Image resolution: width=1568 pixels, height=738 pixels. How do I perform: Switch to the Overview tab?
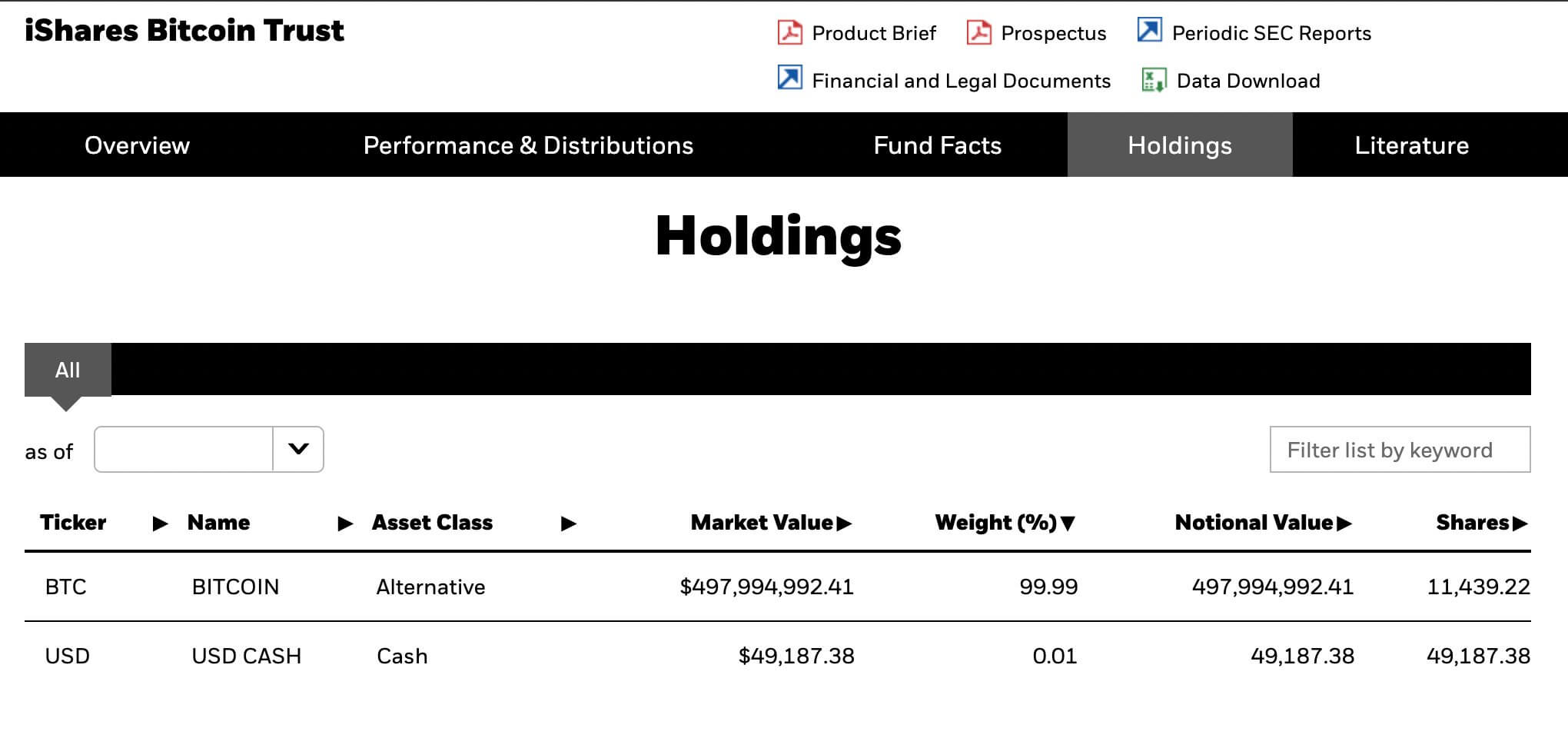point(137,145)
